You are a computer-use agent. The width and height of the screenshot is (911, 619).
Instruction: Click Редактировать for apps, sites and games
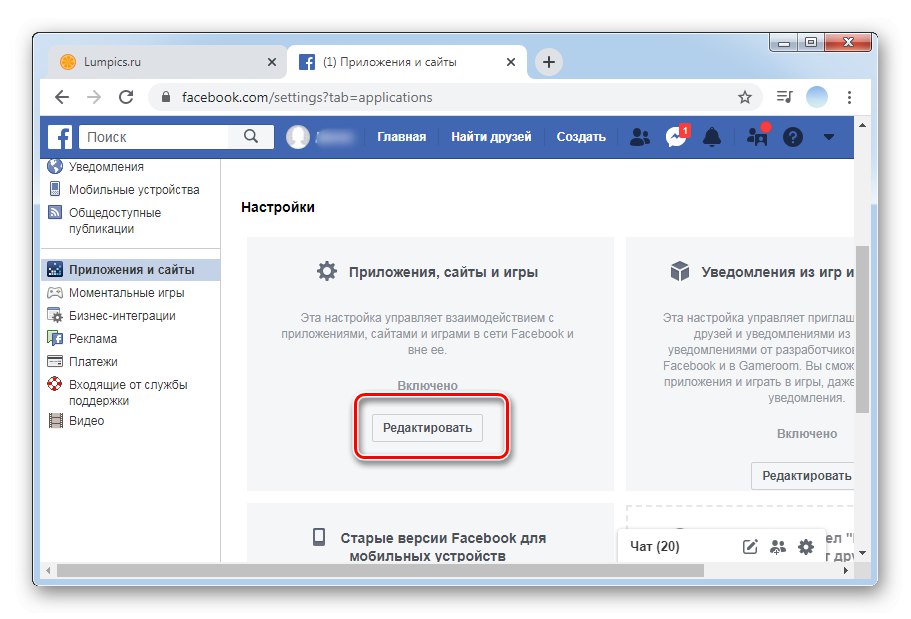pos(430,427)
